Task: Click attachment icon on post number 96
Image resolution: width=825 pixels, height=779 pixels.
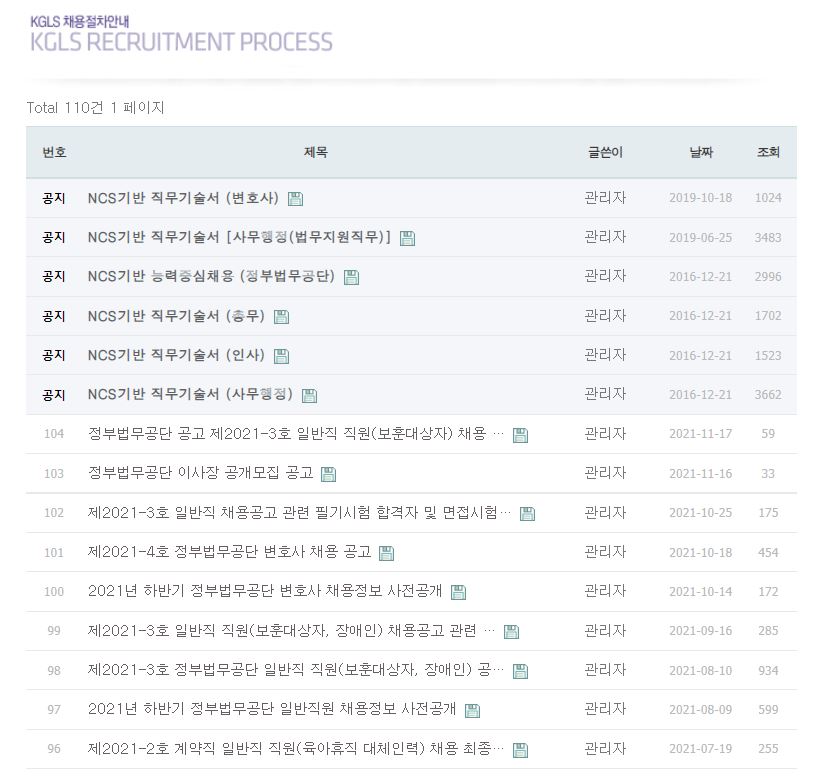Action: 520,750
